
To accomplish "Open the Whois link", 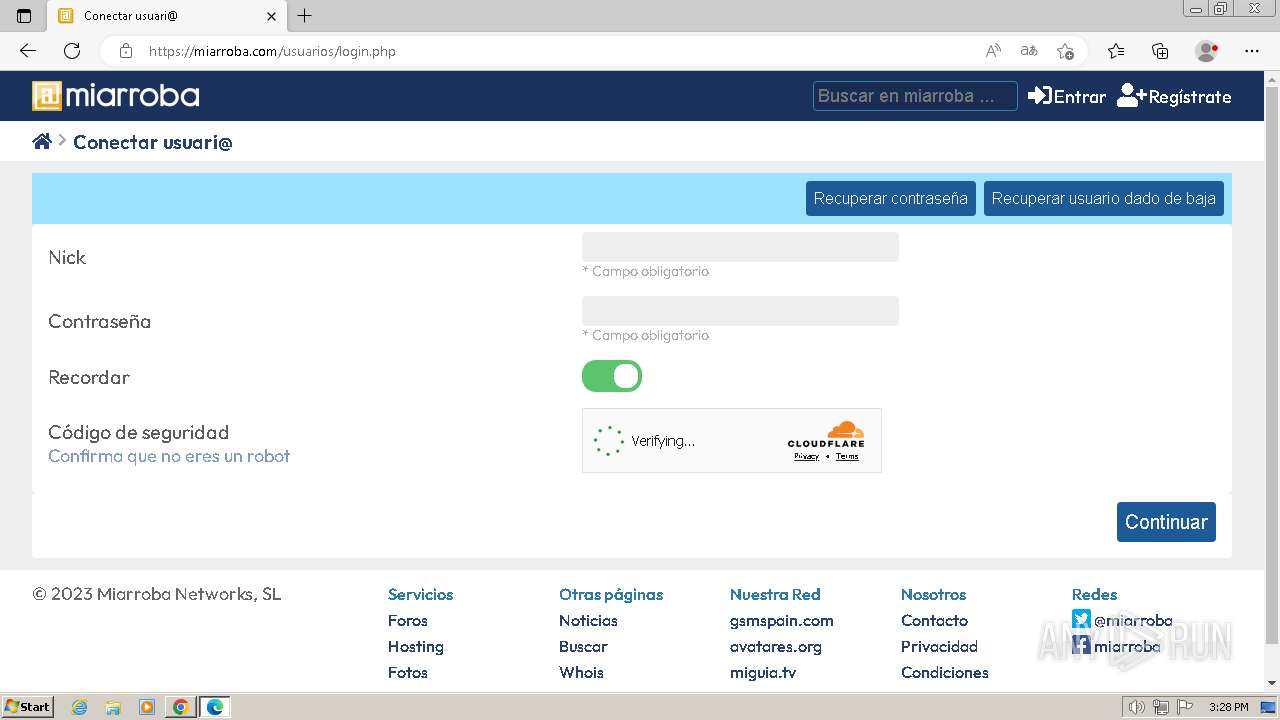I will (581, 672).
